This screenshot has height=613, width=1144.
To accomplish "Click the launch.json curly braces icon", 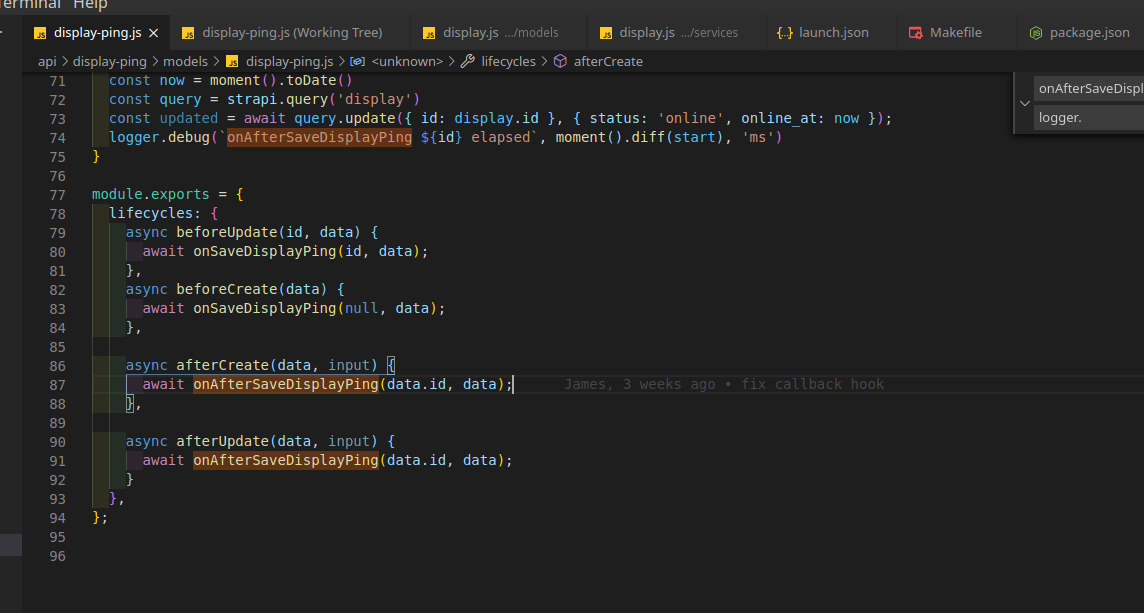I will (x=785, y=33).
